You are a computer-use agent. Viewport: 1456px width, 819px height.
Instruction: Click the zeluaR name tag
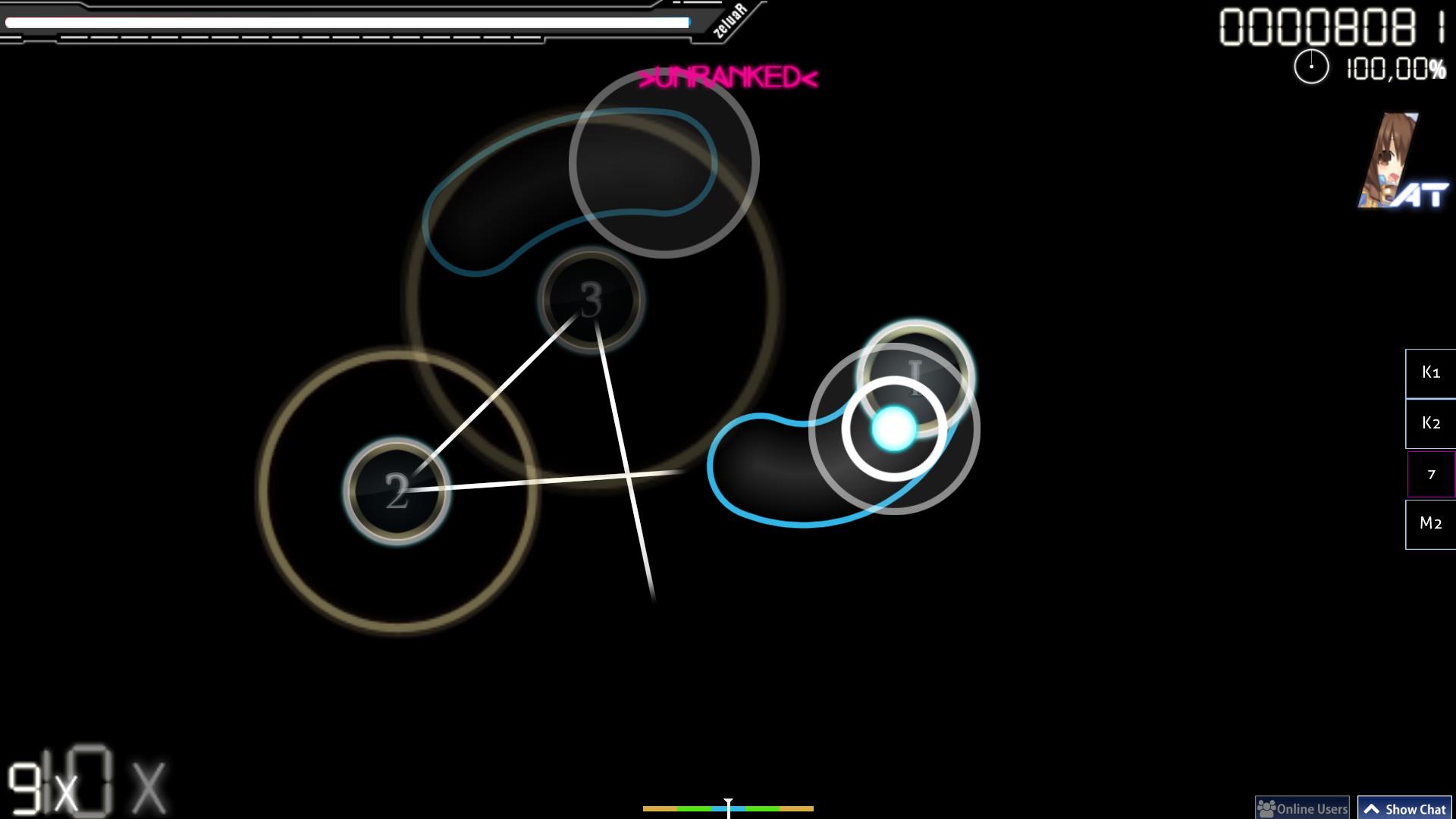tap(730, 20)
